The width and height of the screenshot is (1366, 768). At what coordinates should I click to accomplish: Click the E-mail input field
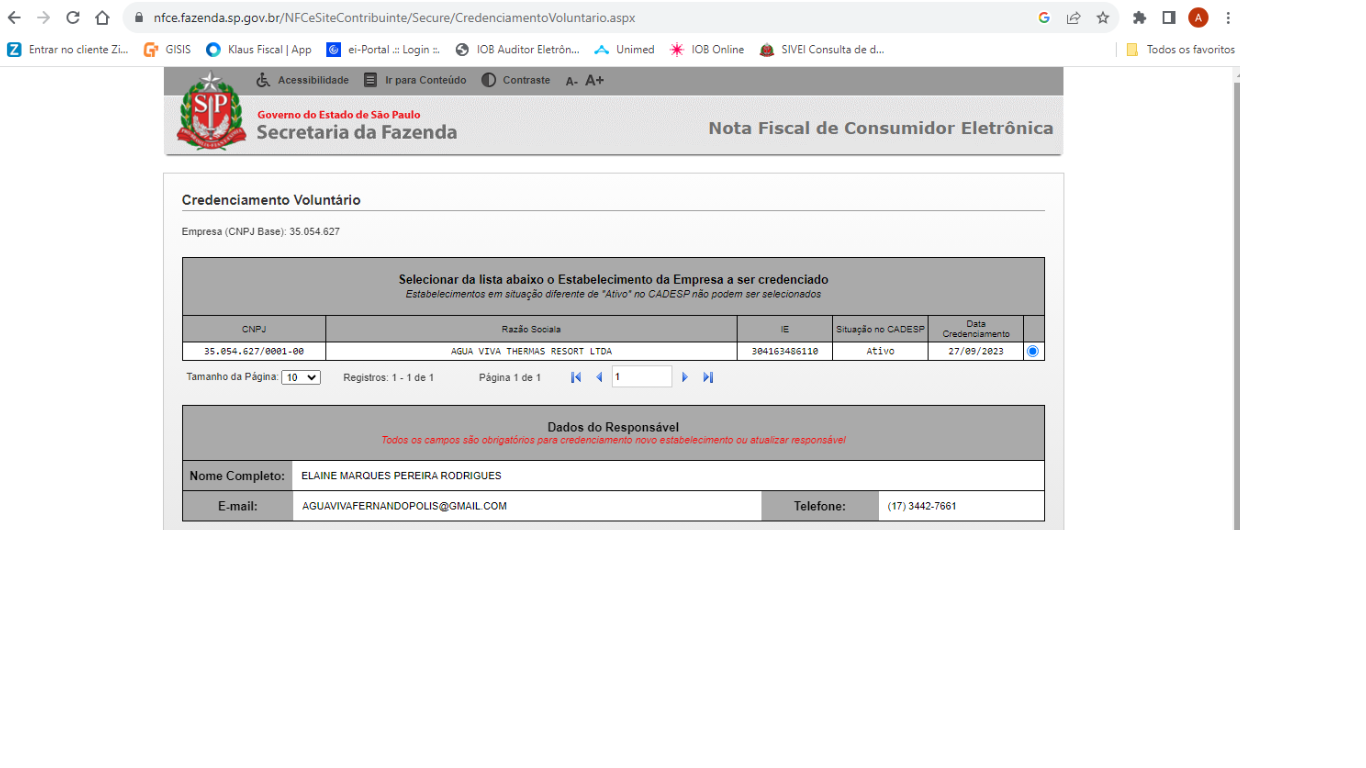[x=527, y=506]
